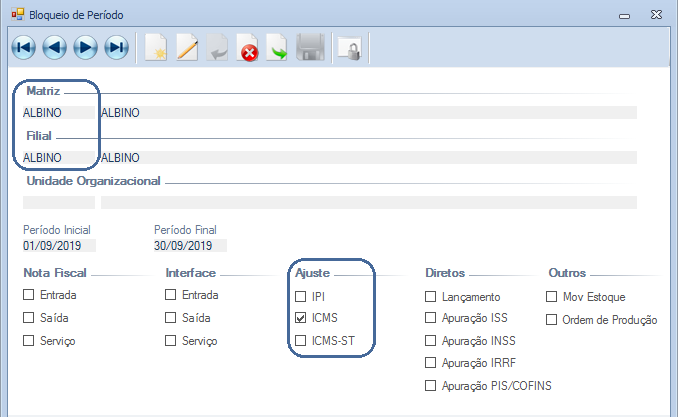Click the Período Inicial date field

click(59, 246)
